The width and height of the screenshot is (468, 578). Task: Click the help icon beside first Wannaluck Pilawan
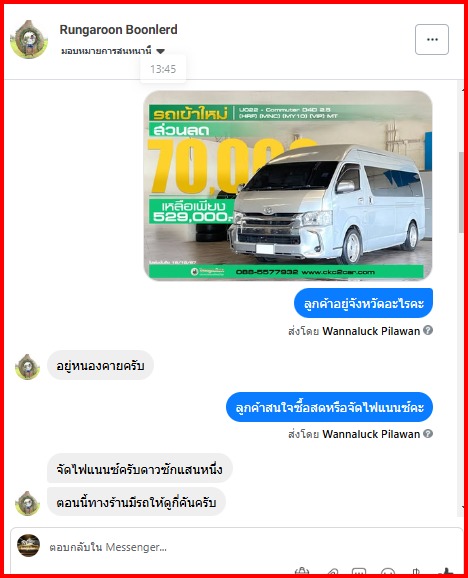(x=428, y=330)
